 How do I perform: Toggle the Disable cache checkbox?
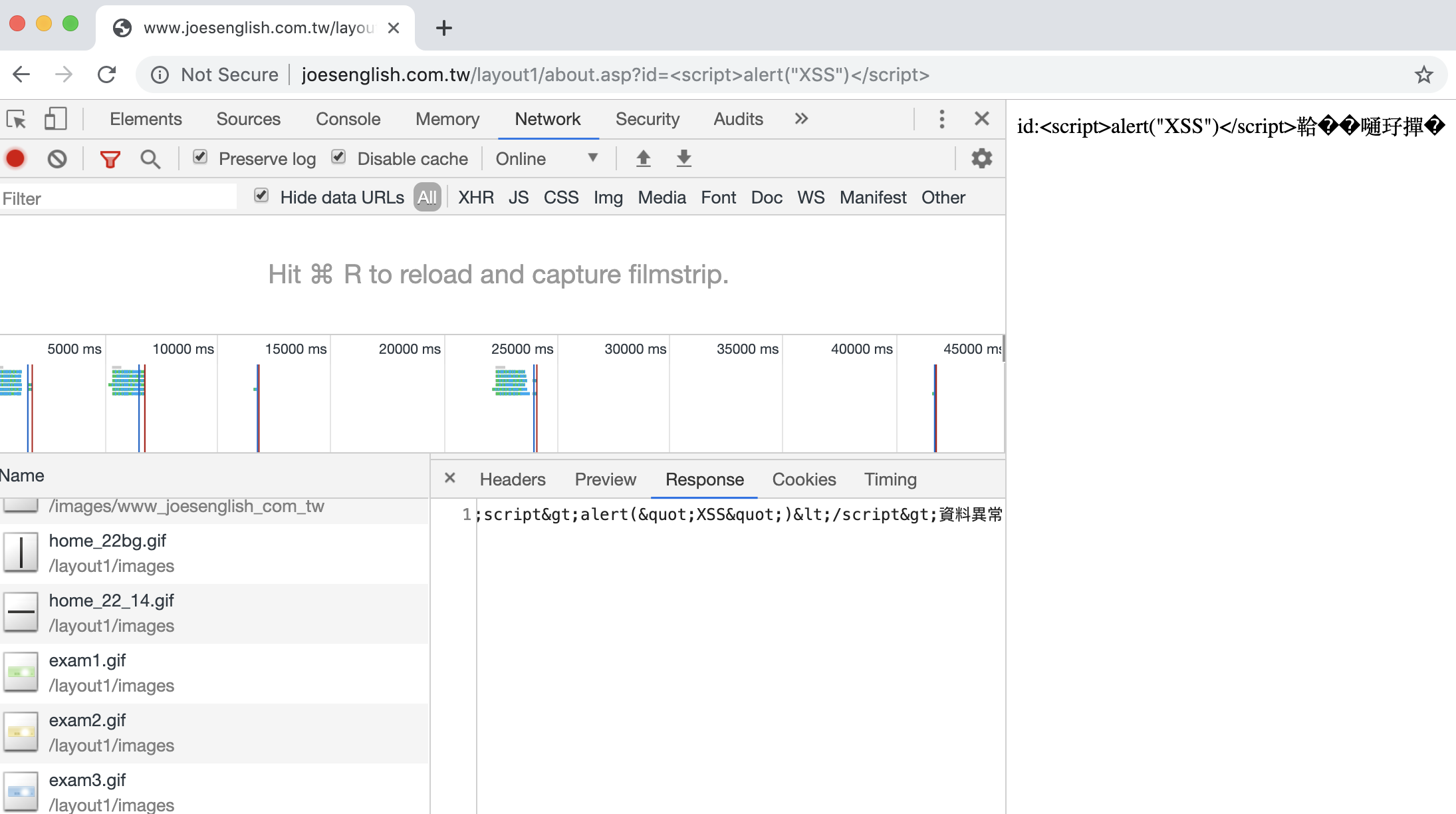tap(338, 158)
